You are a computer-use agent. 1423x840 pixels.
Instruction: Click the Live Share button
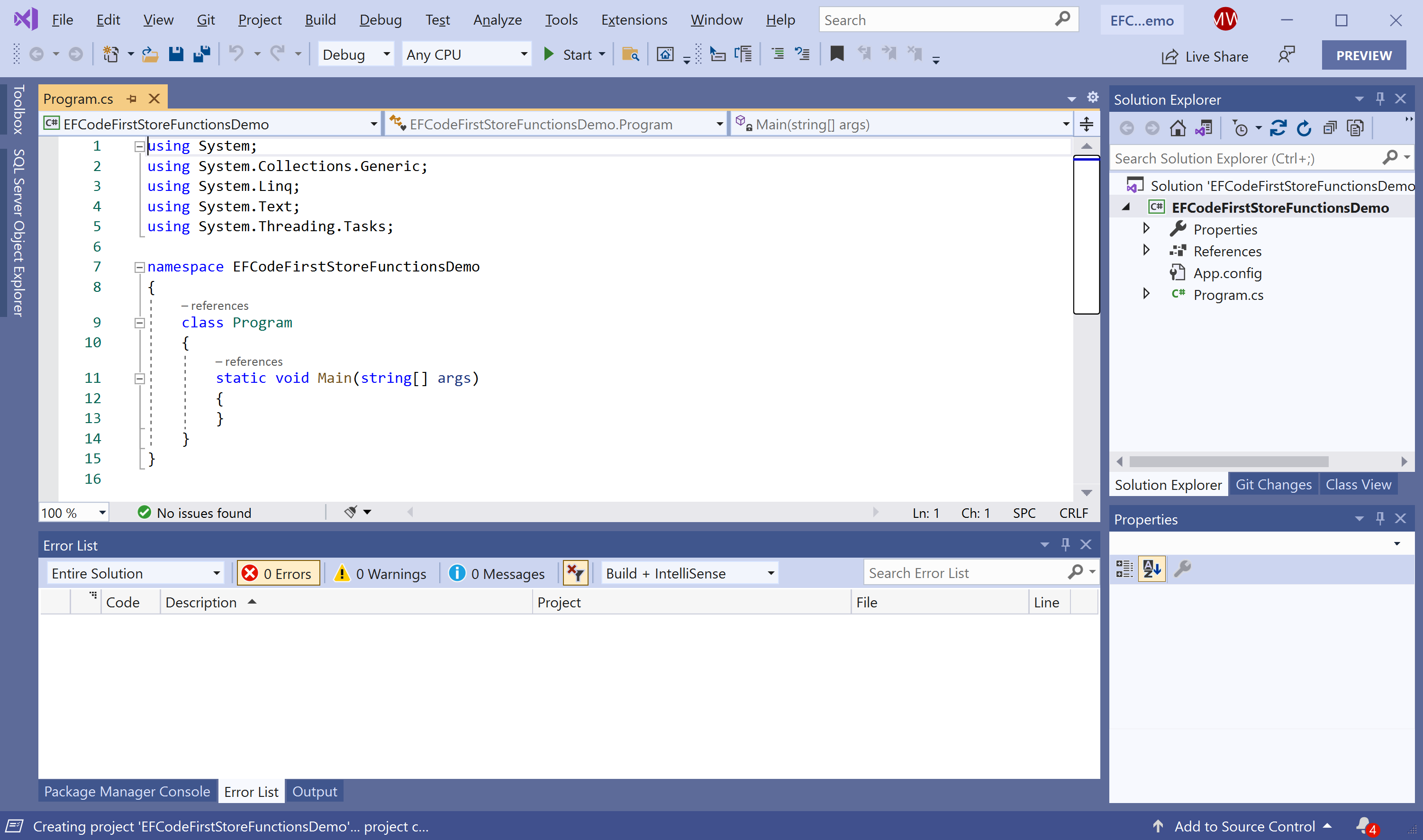[1205, 56]
